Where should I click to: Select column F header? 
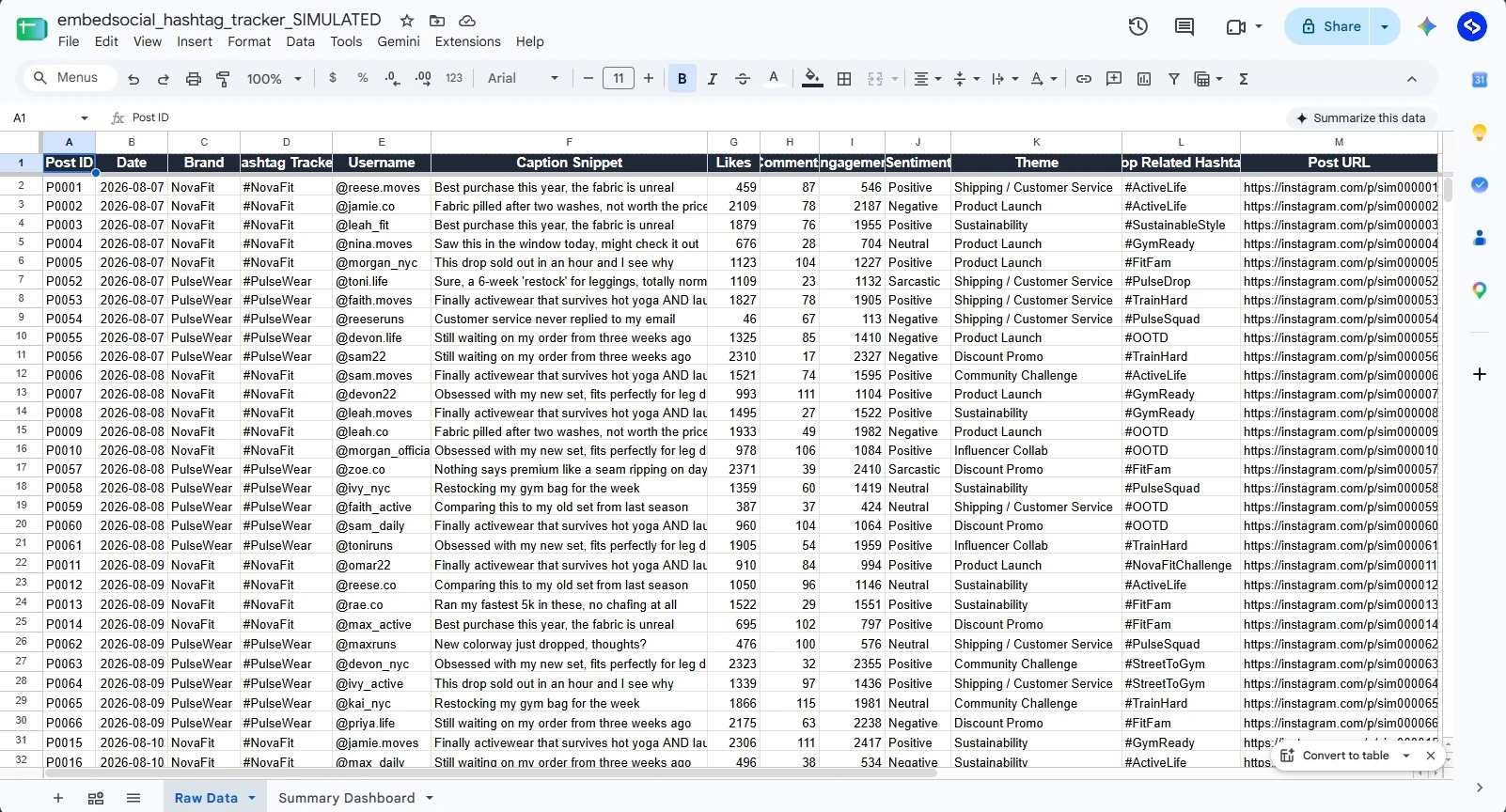point(569,142)
